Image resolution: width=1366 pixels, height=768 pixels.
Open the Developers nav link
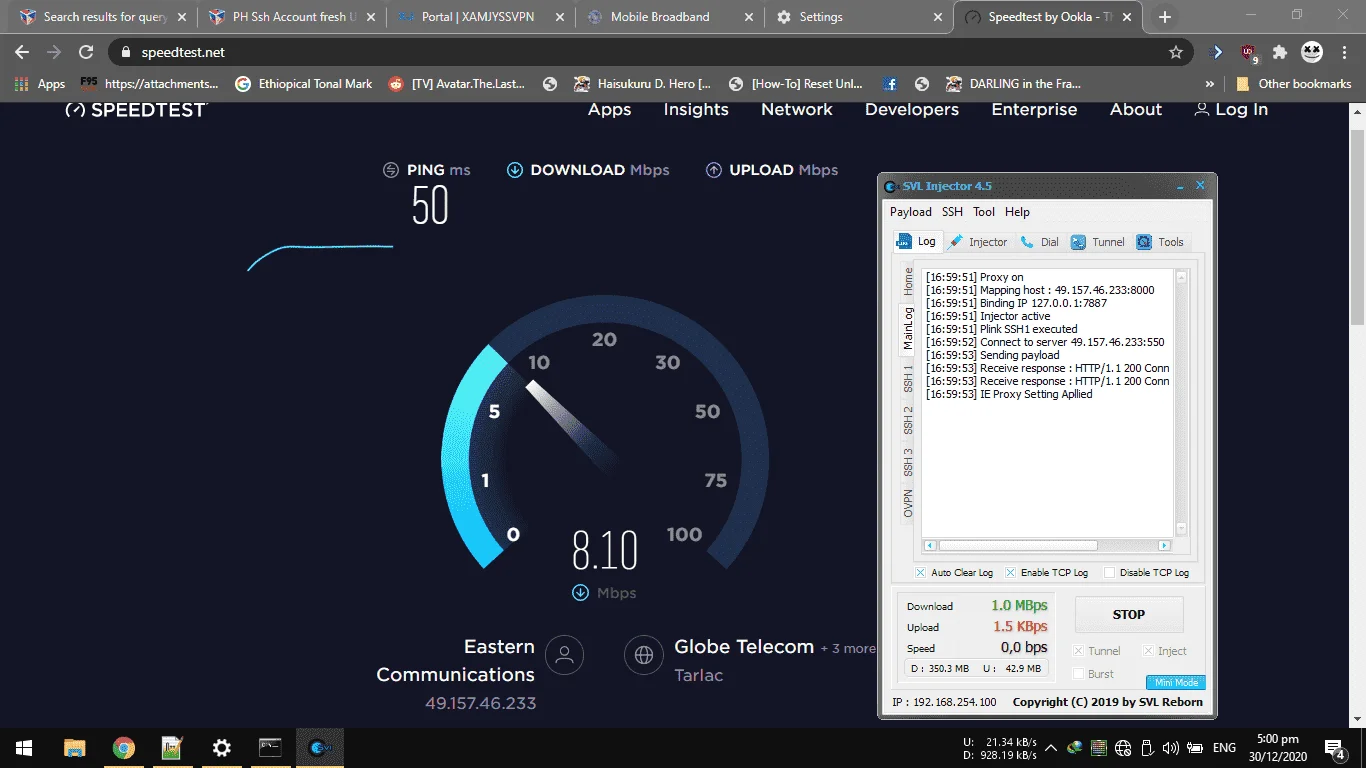tap(912, 110)
